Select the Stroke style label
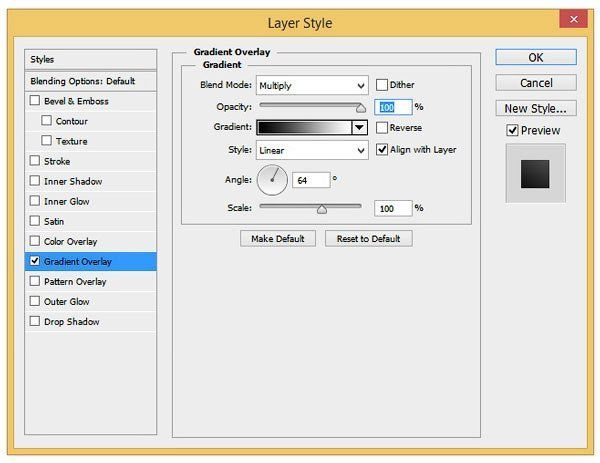 tap(57, 161)
